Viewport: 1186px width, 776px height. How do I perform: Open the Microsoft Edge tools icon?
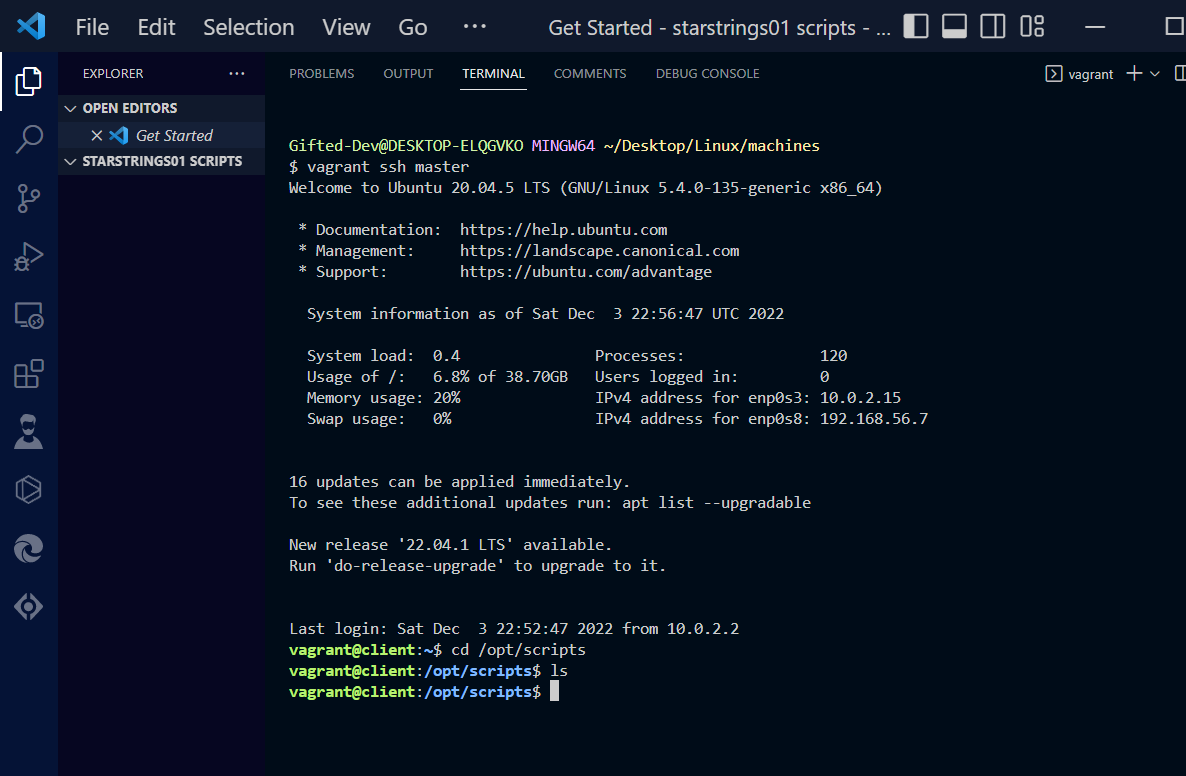(x=29, y=548)
